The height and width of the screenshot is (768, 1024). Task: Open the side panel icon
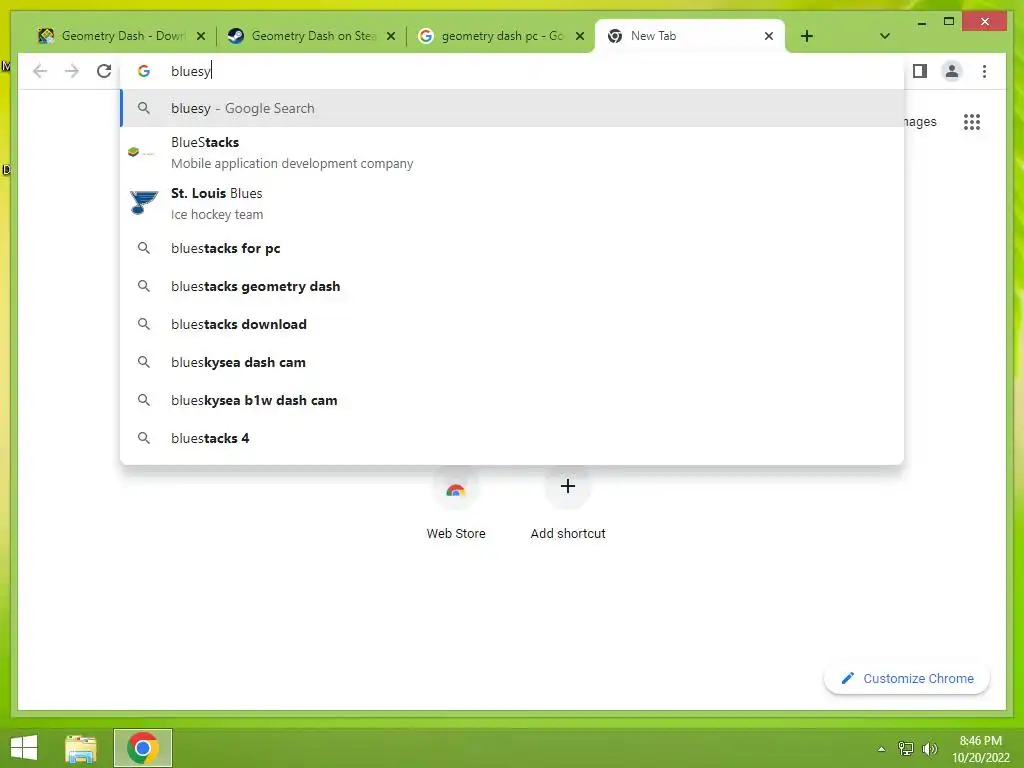tap(920, 71)
